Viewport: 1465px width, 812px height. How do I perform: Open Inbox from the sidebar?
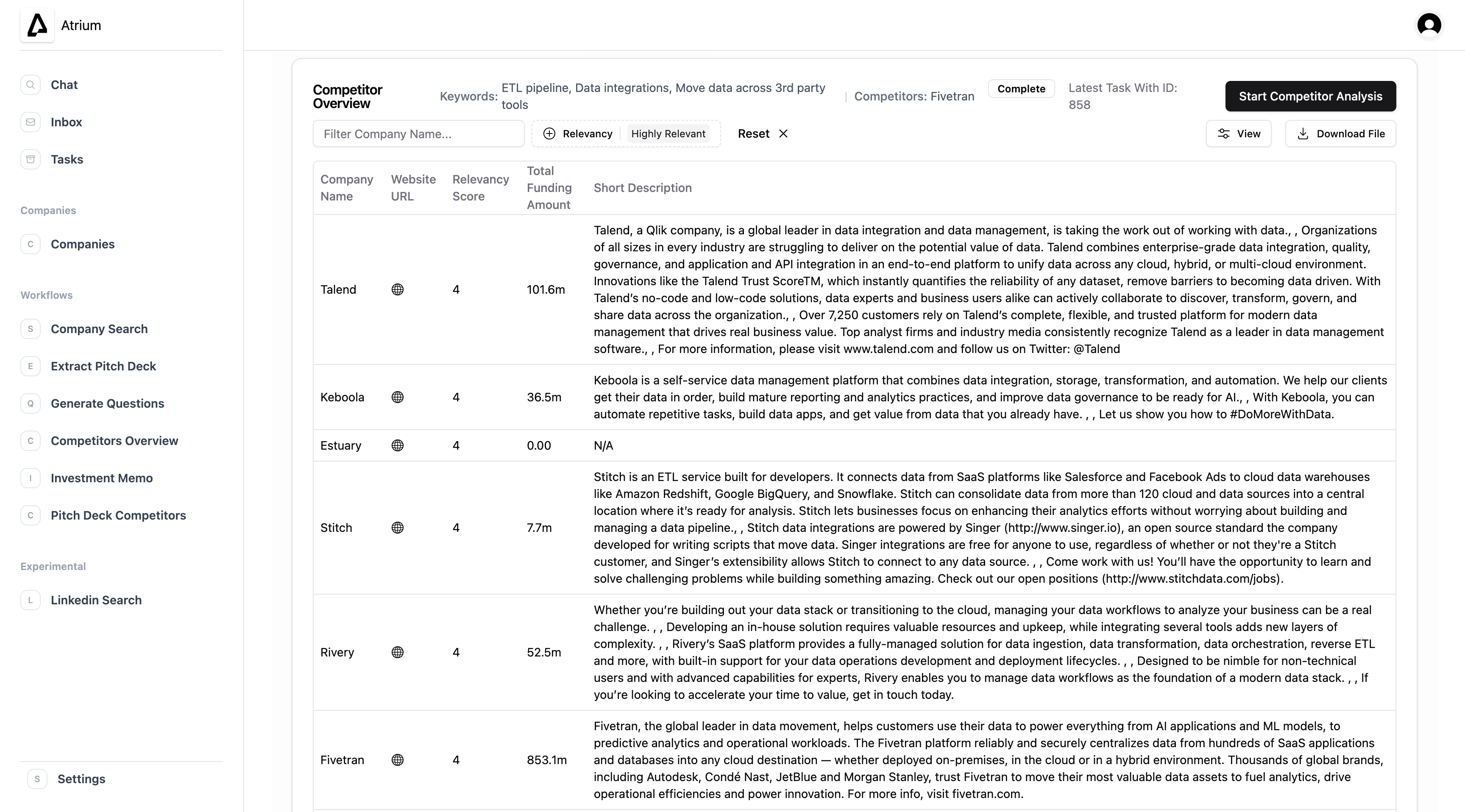66,122
